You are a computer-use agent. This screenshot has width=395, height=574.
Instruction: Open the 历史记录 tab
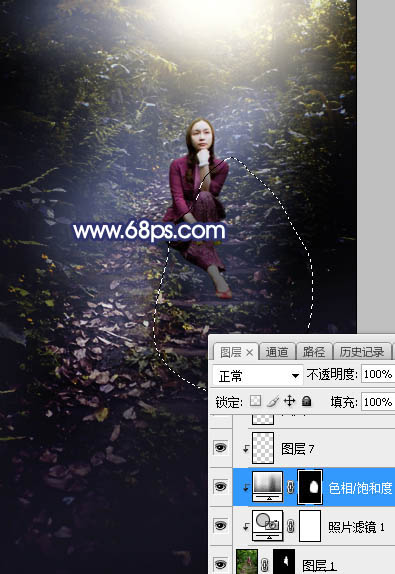point(362,352)
